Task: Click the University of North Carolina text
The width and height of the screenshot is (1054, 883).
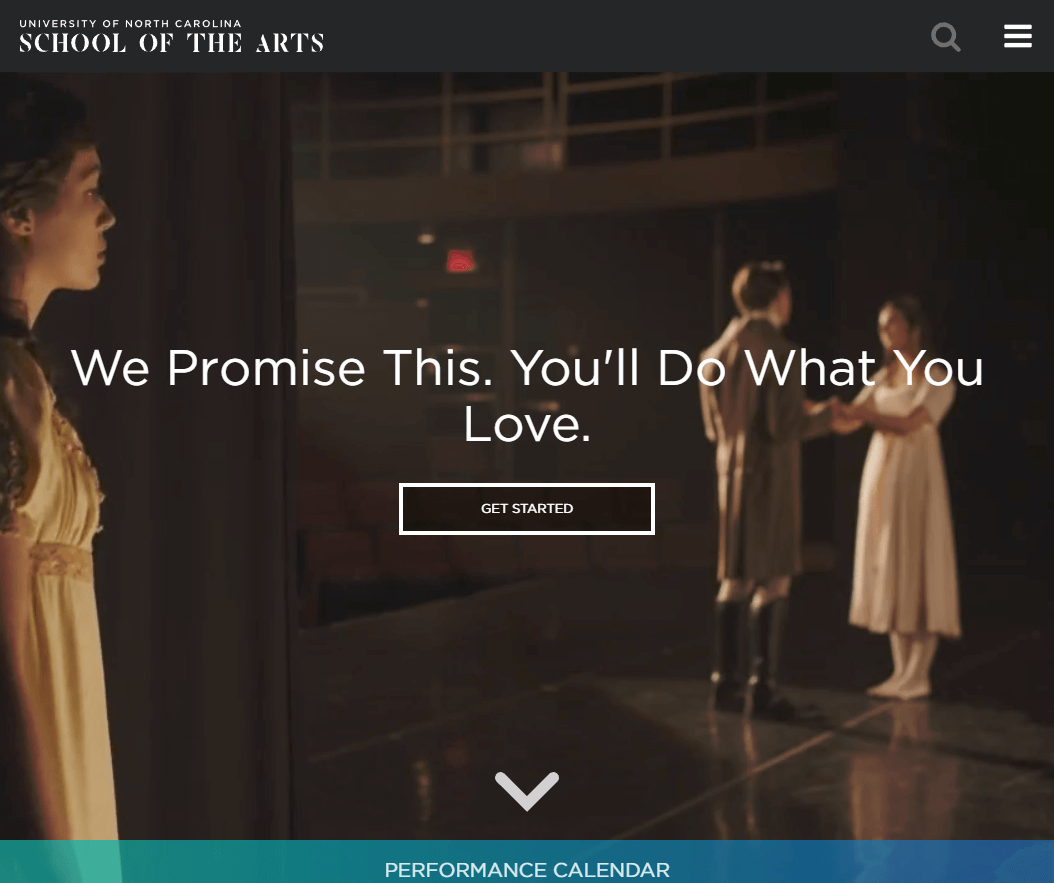Action: [130, 24]
